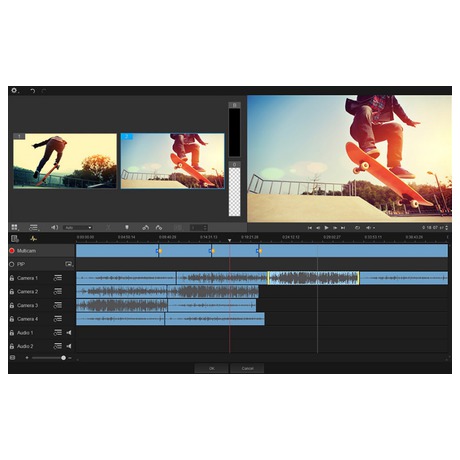The width and height of the screenshot is (460, 460).
Task: Toggle the lock on Camera 1
Action: tap(12, 278)
